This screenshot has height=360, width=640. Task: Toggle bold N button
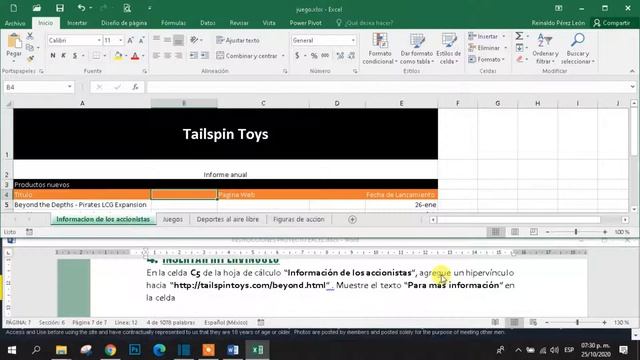[x=53, y=56]
